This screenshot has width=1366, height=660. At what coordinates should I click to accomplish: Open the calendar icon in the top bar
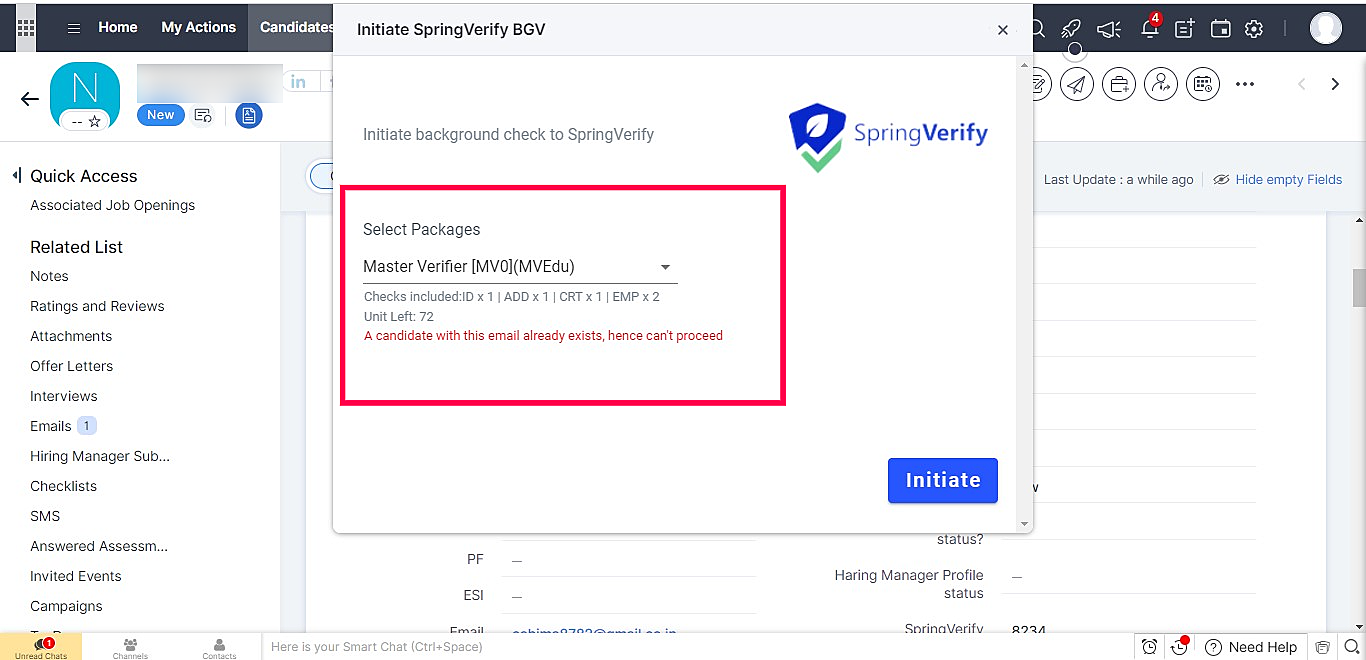point(1220,28)
